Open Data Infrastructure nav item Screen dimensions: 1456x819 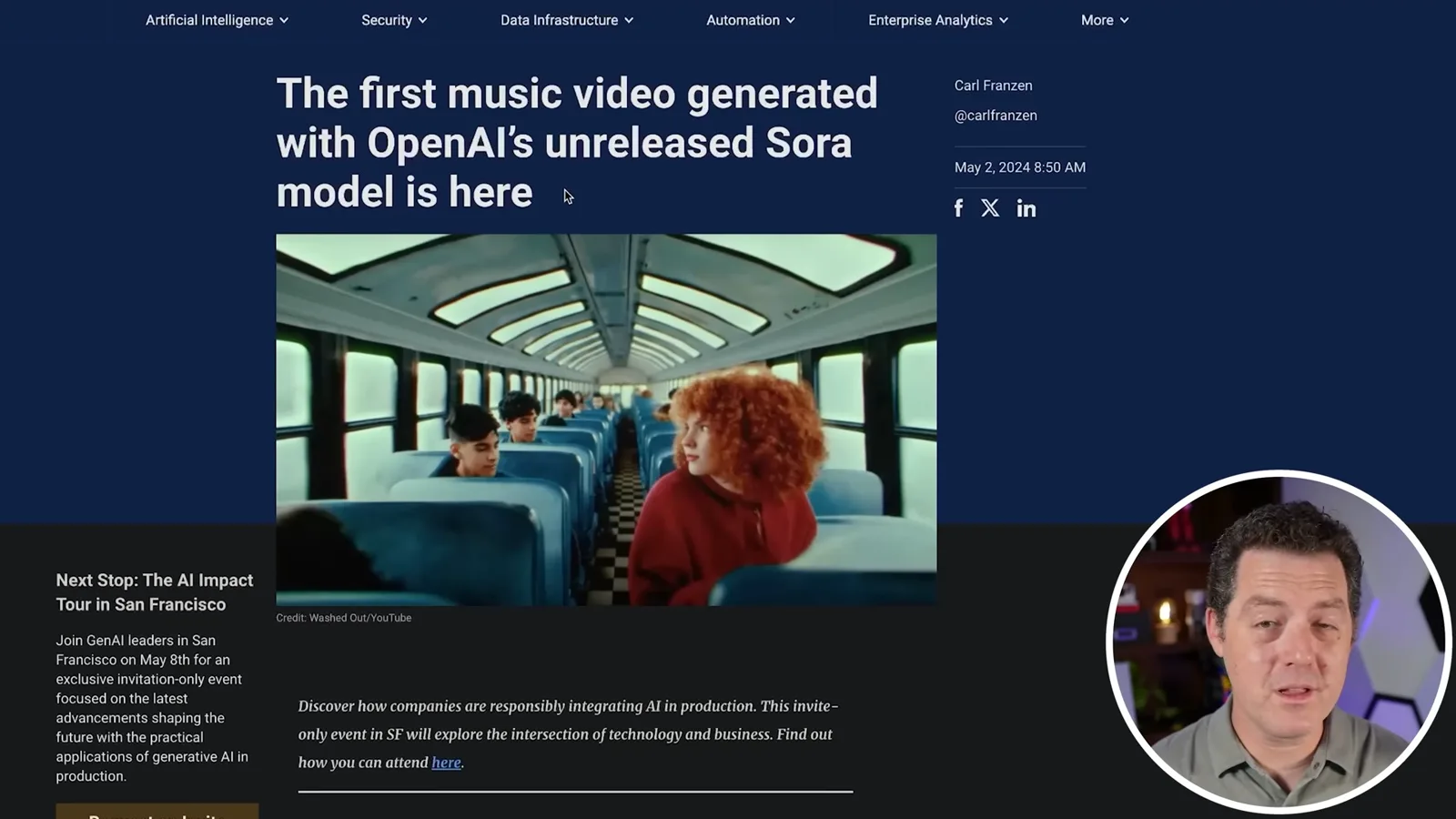coord(559,20)
